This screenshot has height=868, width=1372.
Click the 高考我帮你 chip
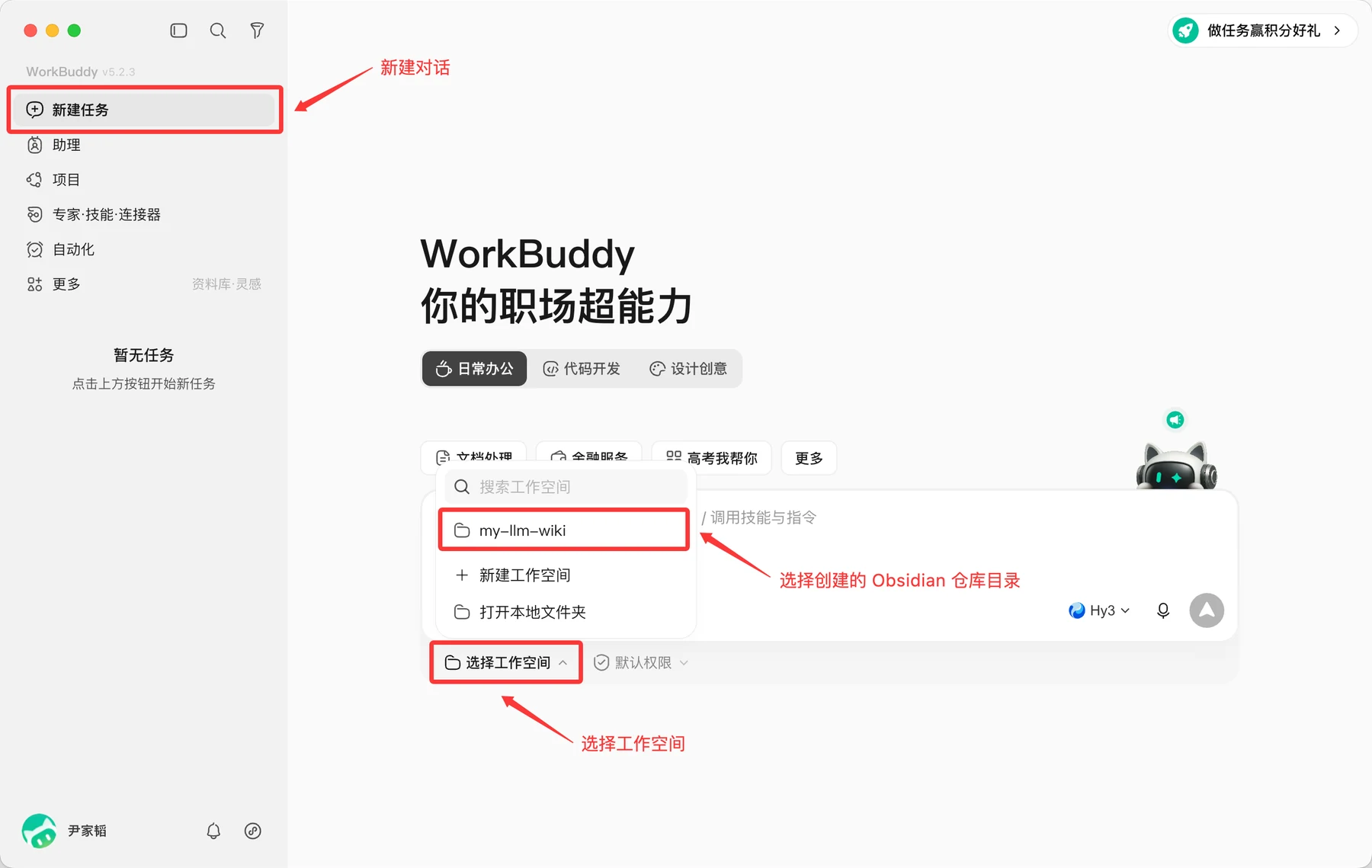(x=712, y=458)
